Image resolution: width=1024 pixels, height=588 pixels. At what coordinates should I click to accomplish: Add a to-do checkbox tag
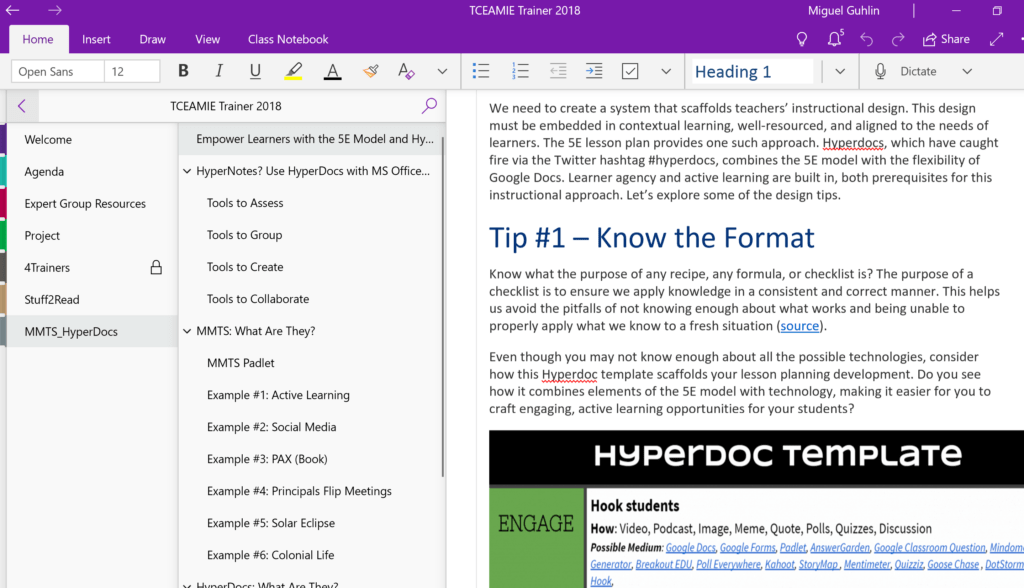630,71
